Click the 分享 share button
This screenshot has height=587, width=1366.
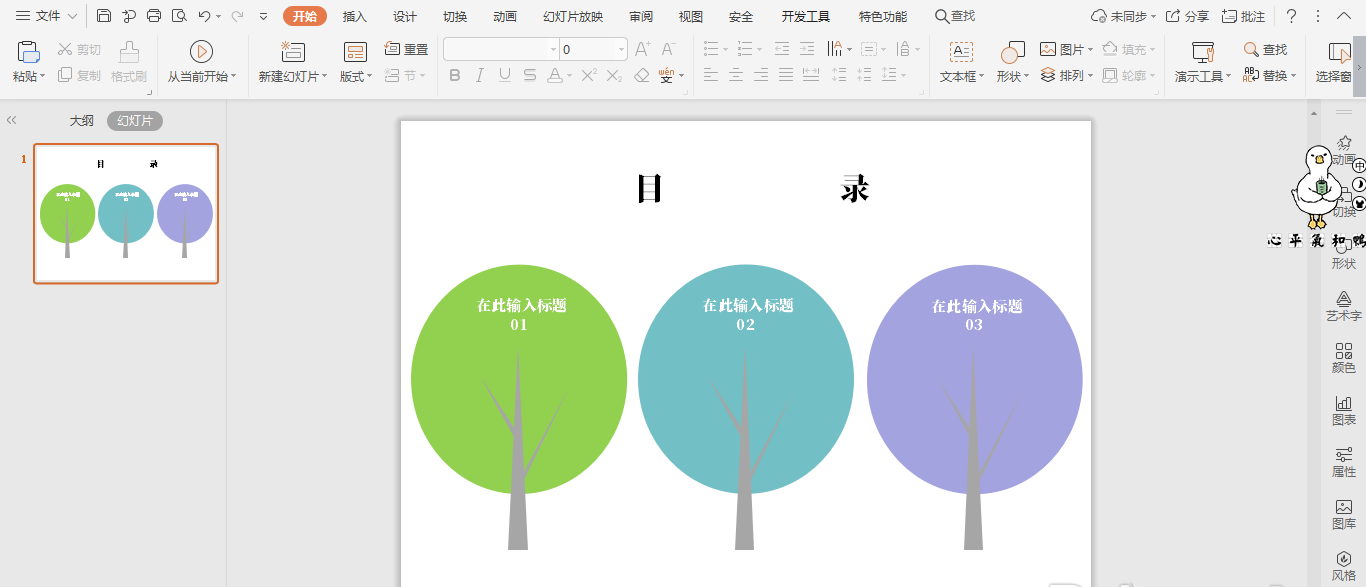coord(1187,16)
